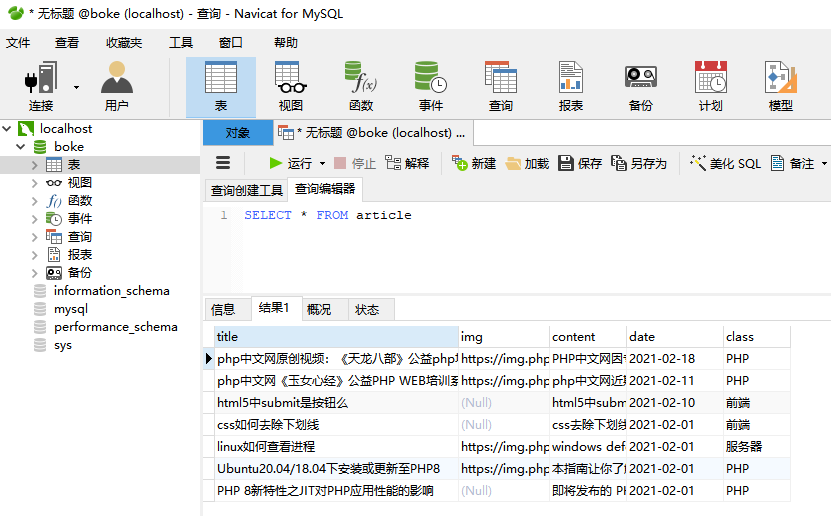
Task: Click into the SQL editor line 1
Action: (328, 215)
